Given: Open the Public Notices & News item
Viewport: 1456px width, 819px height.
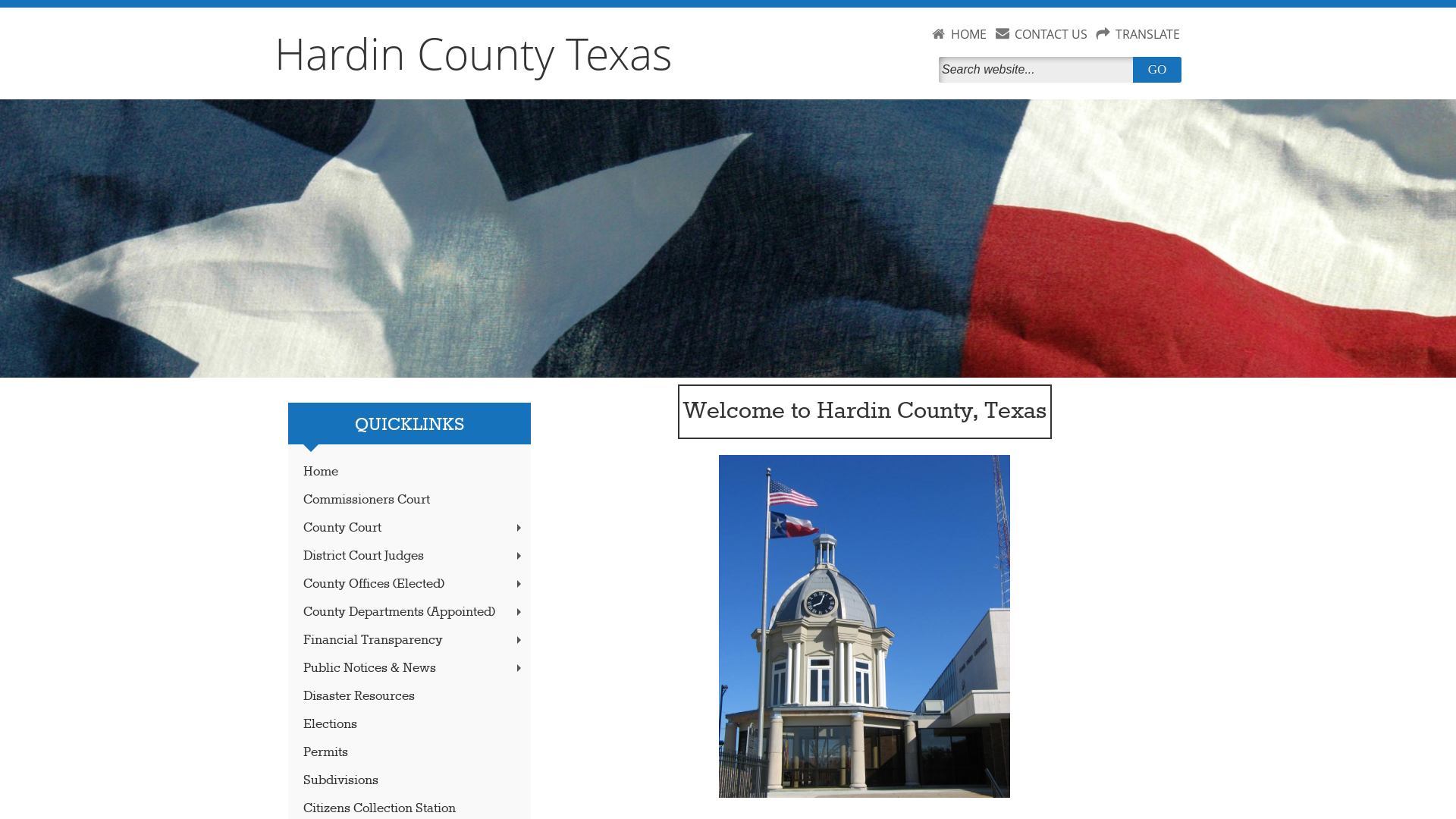Looking at the screenshot, I should coord(369,668).
